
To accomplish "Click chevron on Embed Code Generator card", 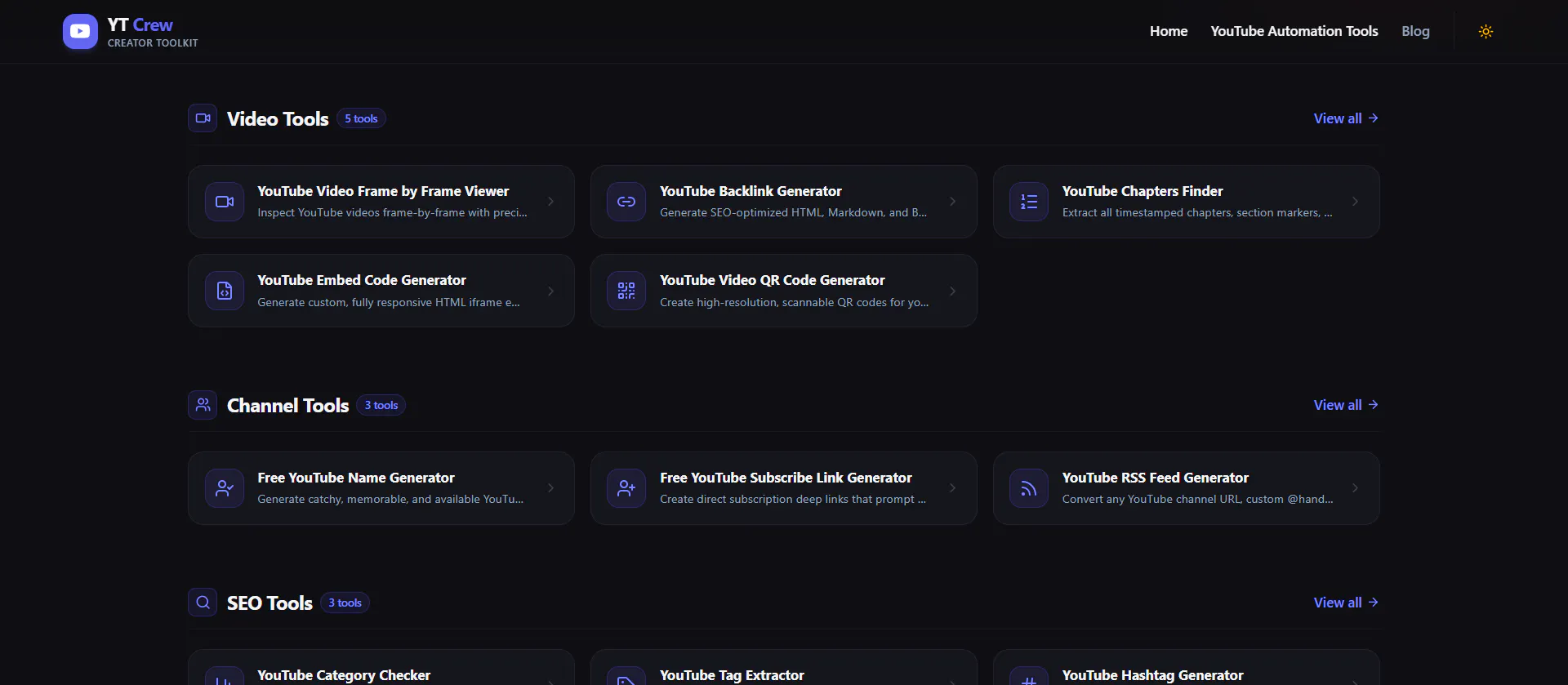I will (550, 291).
